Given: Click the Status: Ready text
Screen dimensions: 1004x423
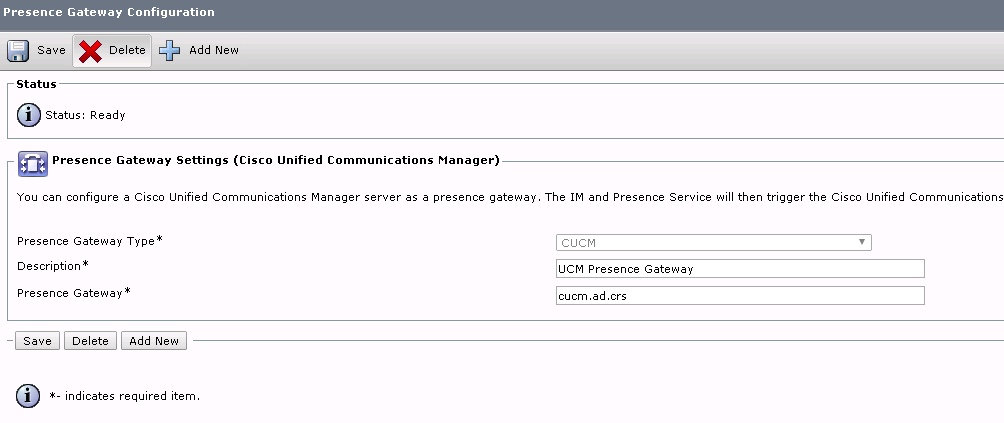Looking at the screenshot, I should pos(85,115).
